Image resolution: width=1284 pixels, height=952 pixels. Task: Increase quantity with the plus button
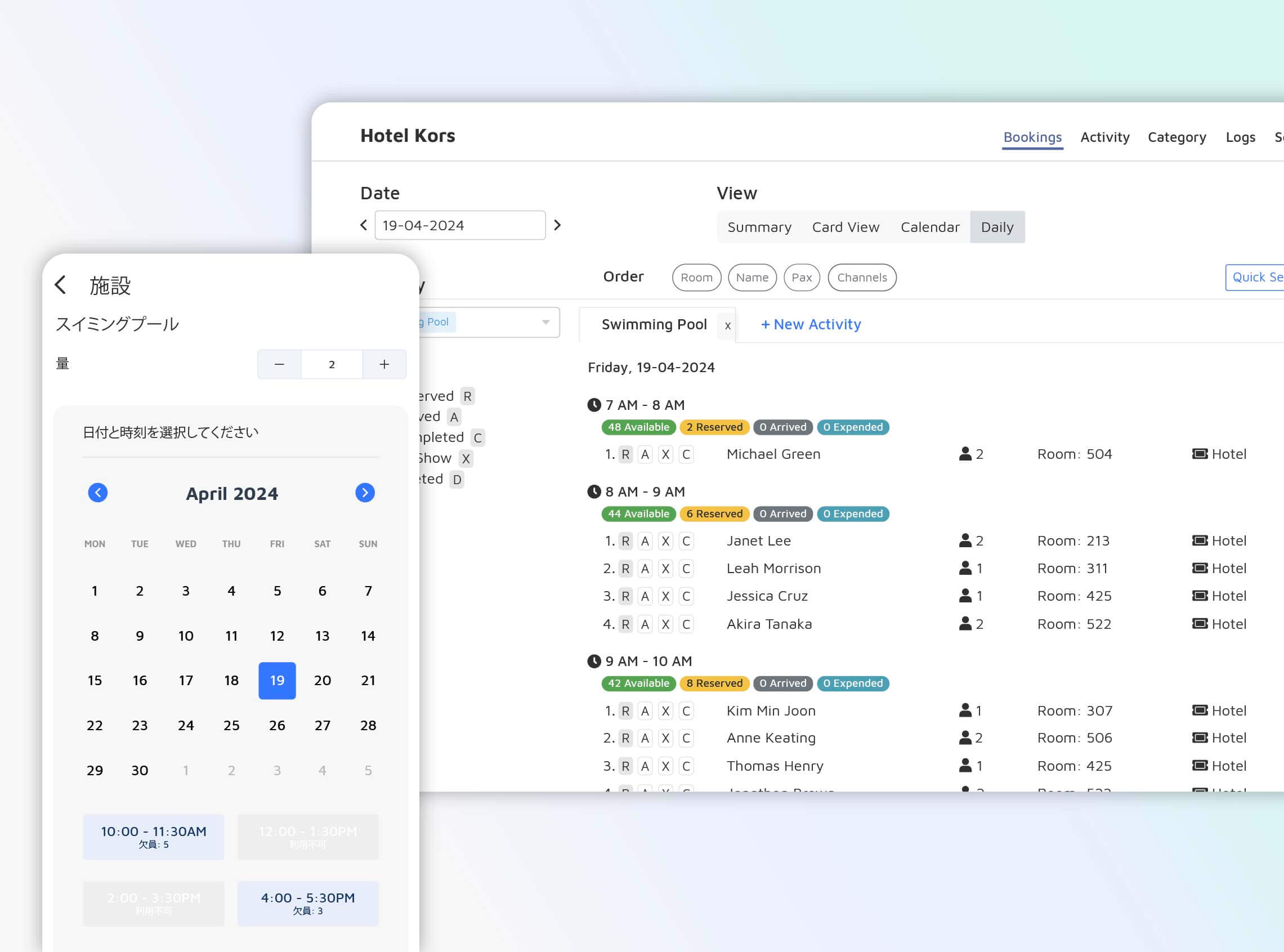pyautogui.click(x=384, y=364)
